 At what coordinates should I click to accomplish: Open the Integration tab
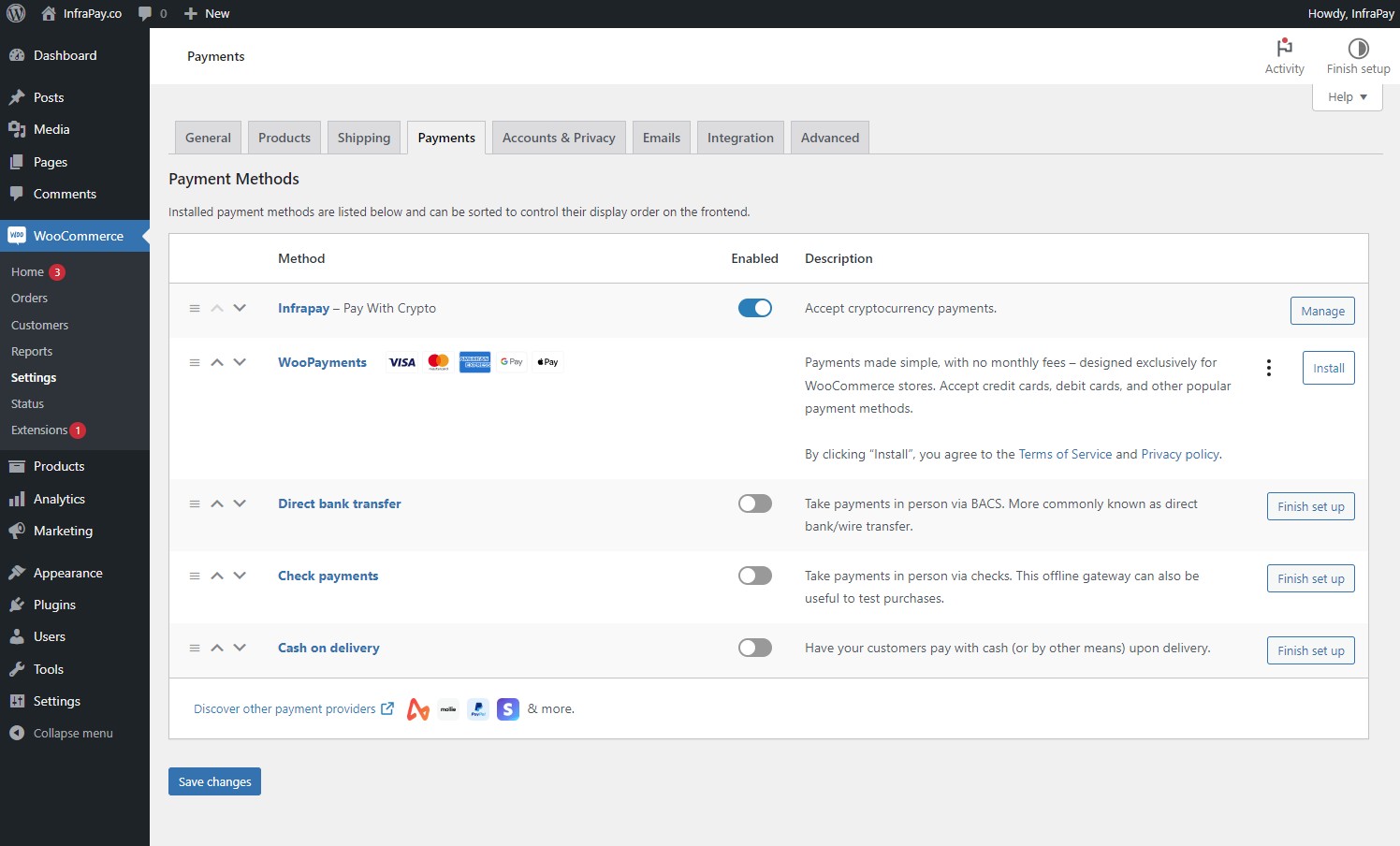(x=740, y=138)
